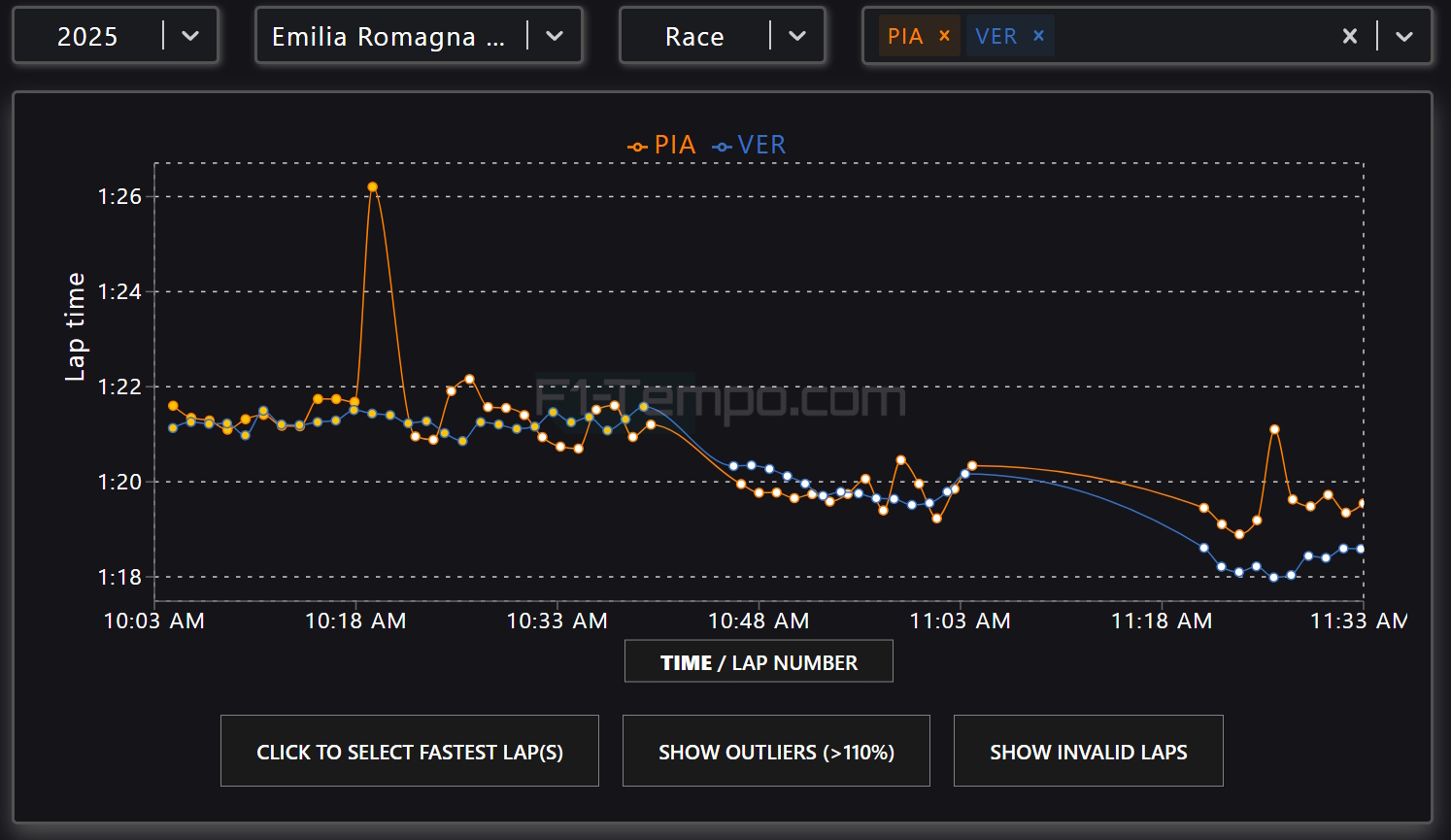Open the 2025 year dropdown
1451x840 pixels.
(x=115, y=36)
